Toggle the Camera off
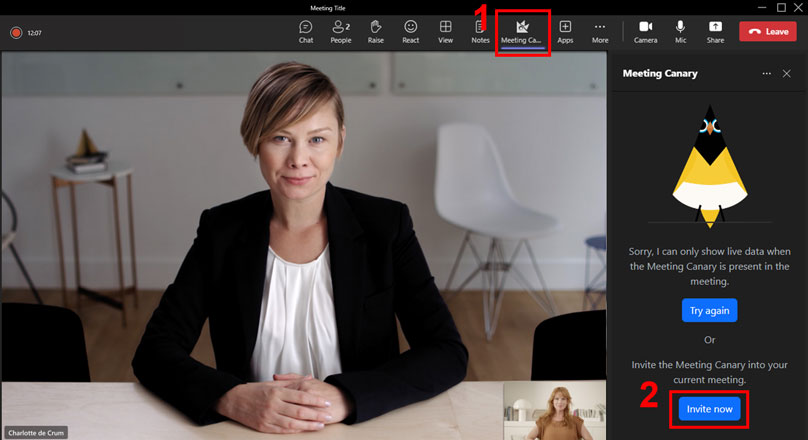 pyautogui.click(x=645, y=31)
